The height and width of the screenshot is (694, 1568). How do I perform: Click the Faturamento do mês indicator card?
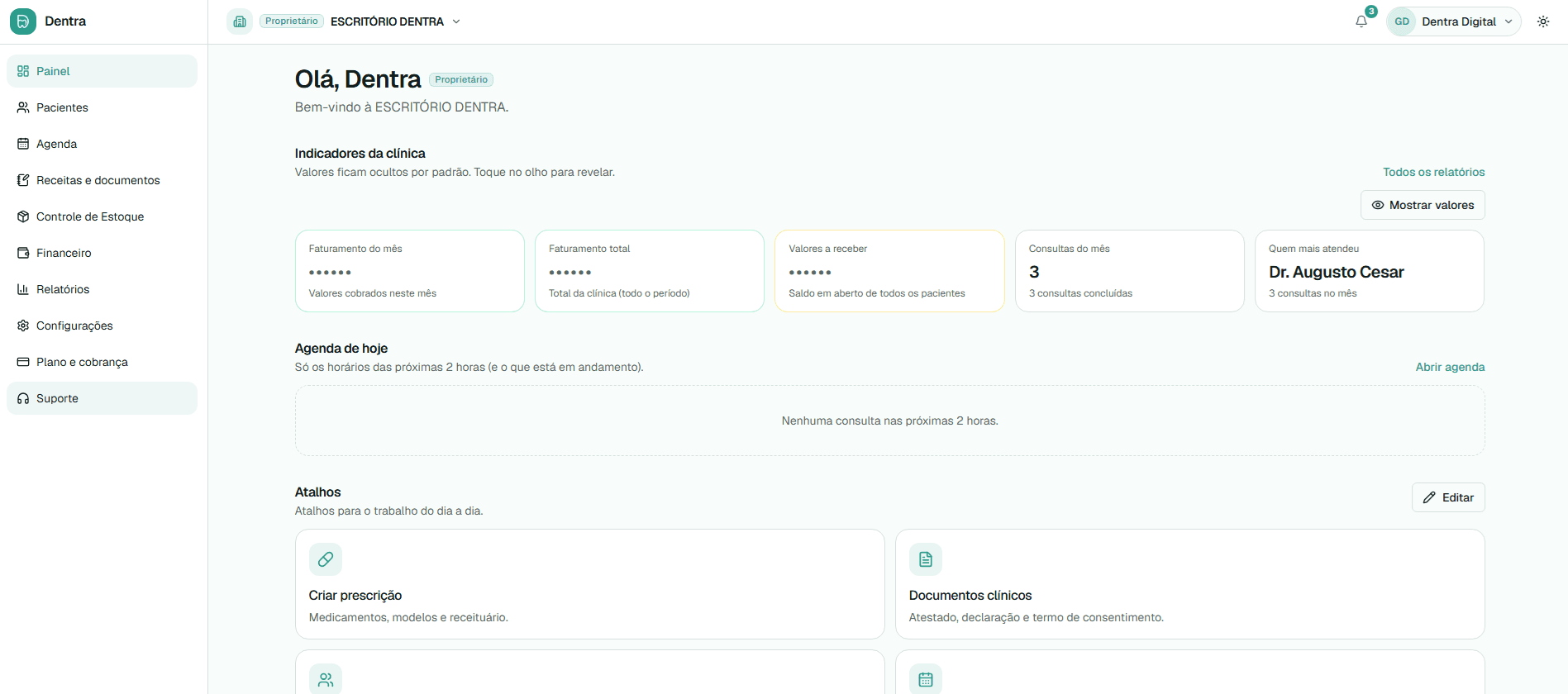[410, 271]
